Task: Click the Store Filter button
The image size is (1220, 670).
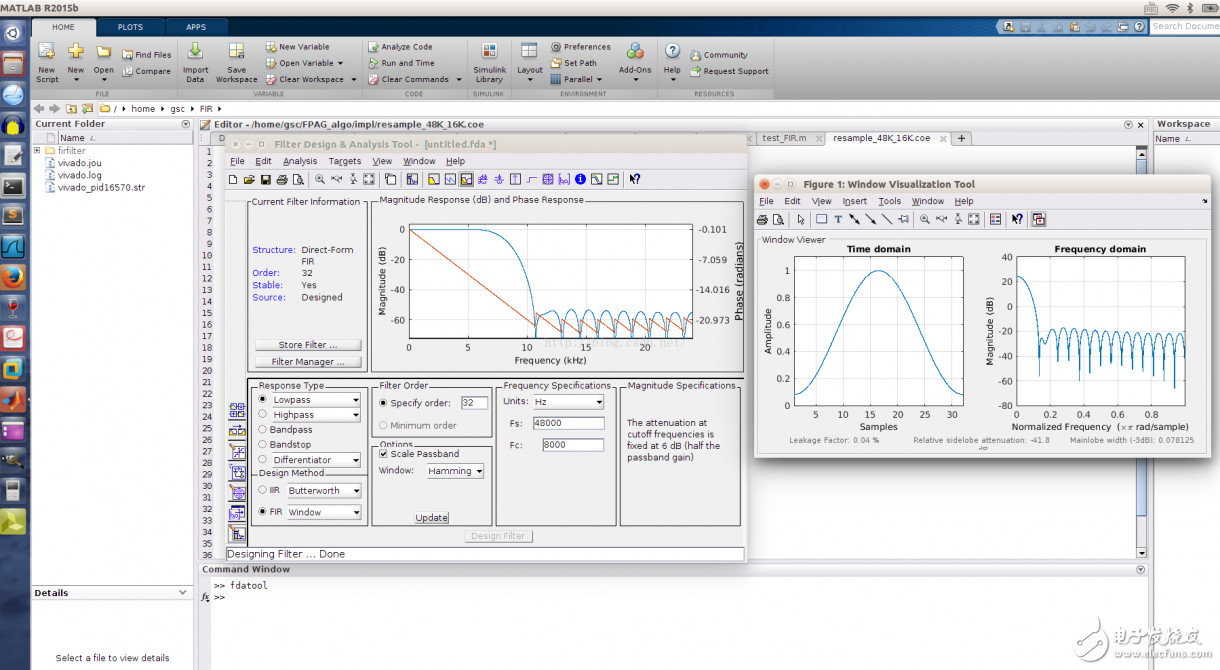Action: (307, 345)
